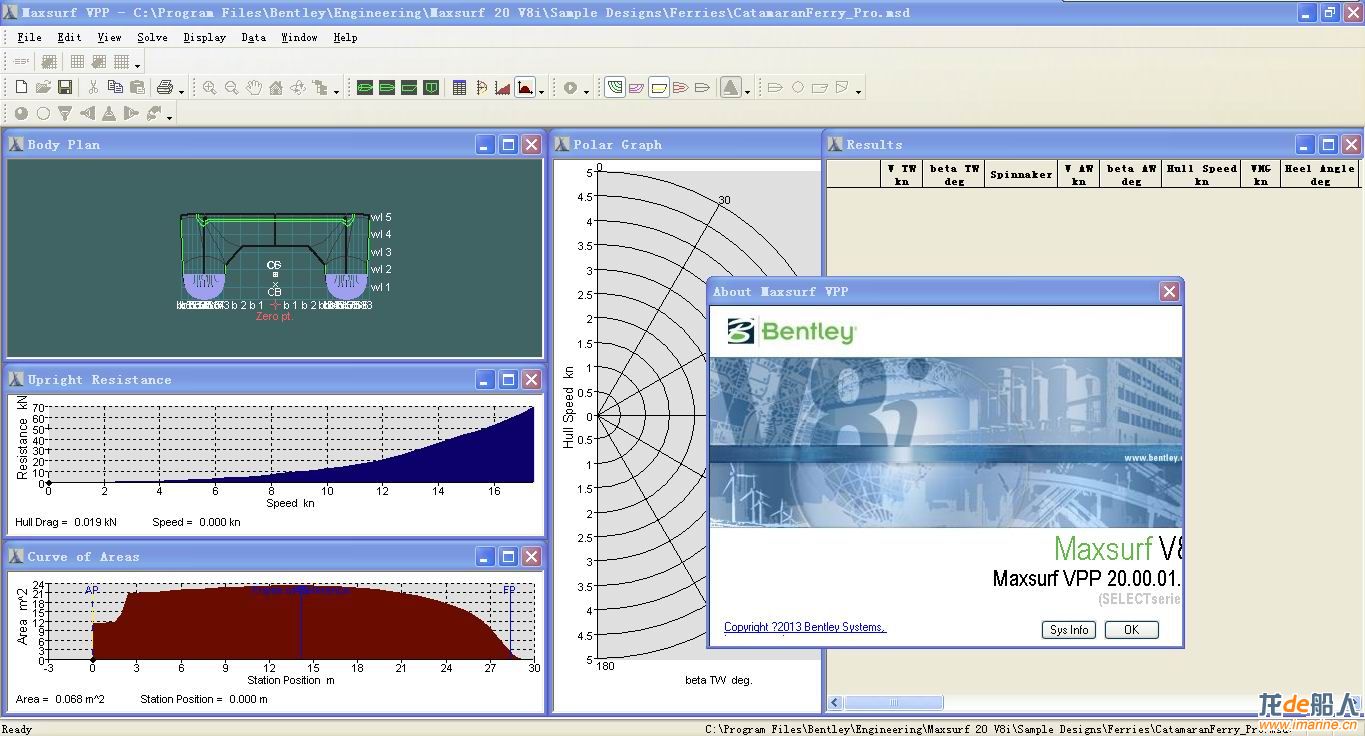This screenshot has height=736, width=1365.
Task: Select the Zoom Out magnifier tool
Action: click(231, 88)
